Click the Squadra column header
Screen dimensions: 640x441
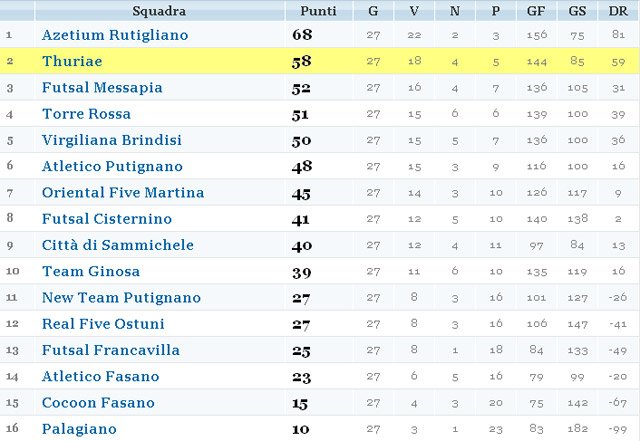(x=158, y=11)
